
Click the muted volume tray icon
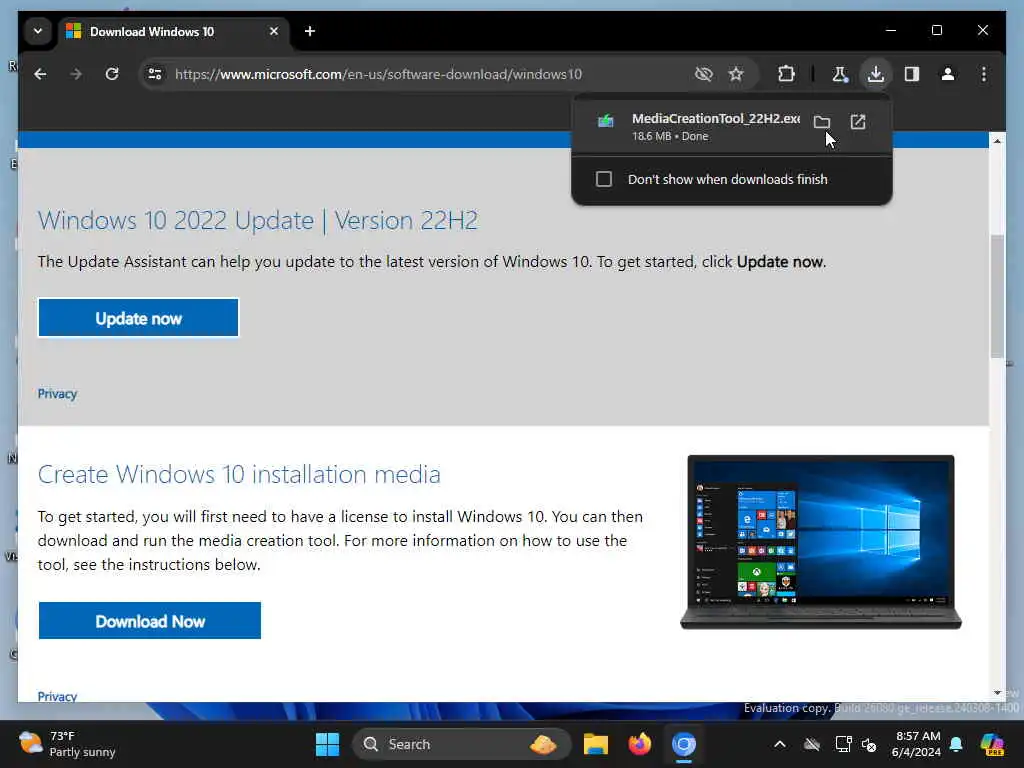pos(869,744)
